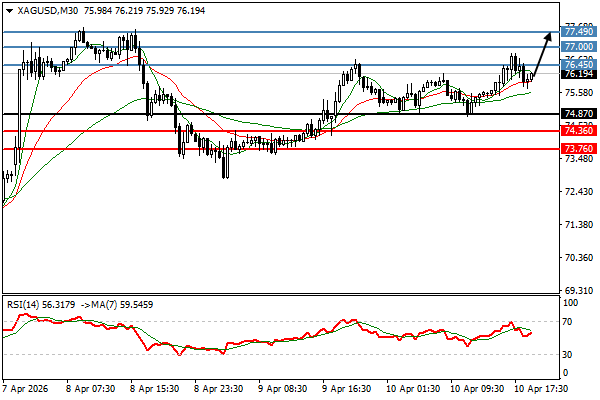
Task: Click the 76.450 resistance level label
Action: pos(577,65)
